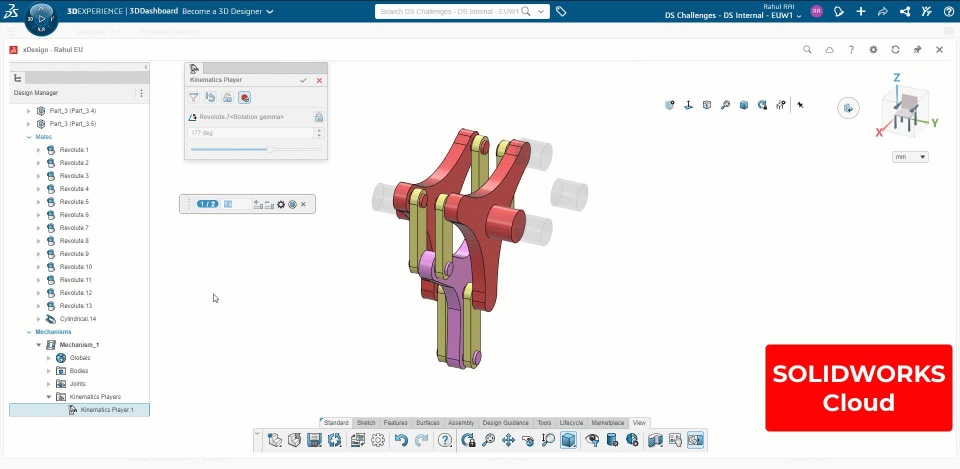Click the plus Add icon in top bar
Screen dimensions: 960x469
click(861, 11)
